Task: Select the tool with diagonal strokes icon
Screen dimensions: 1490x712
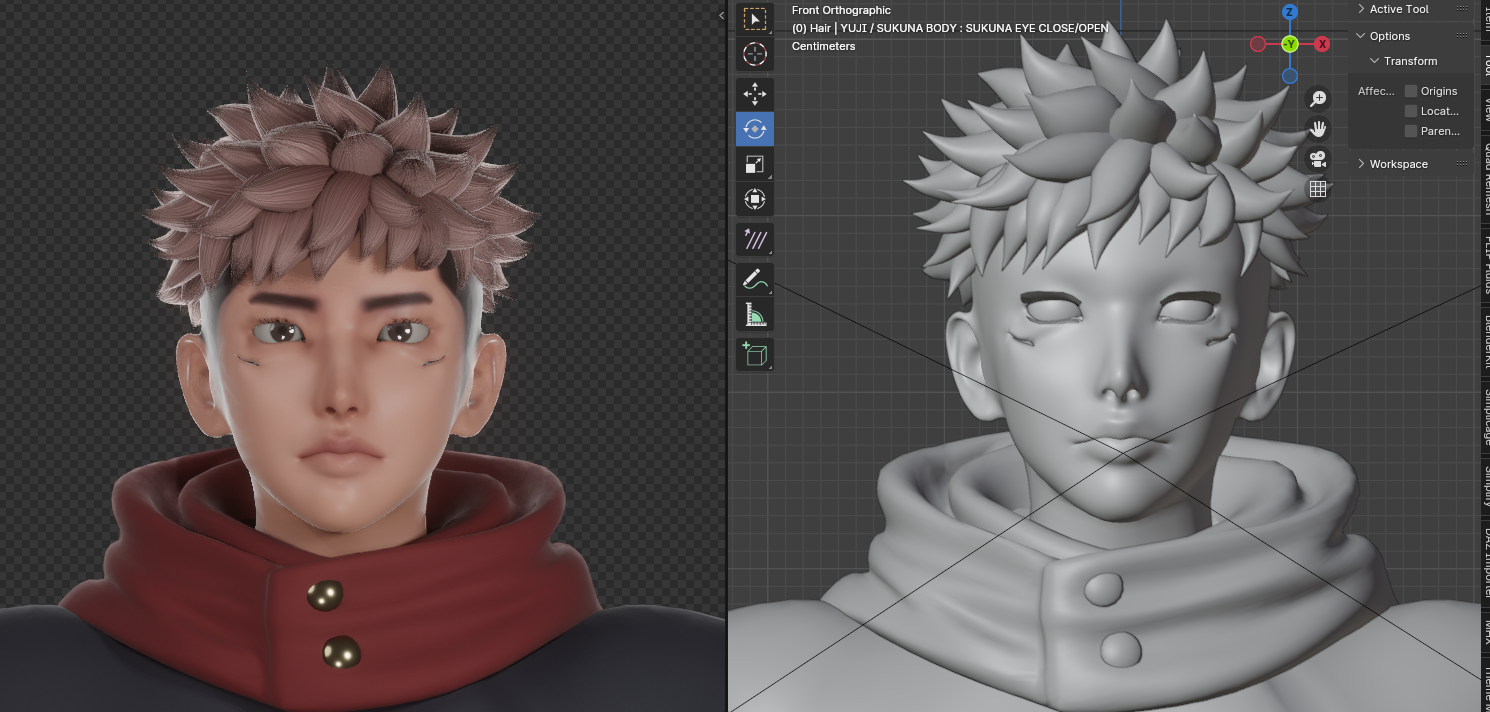Action: pyautogui.click(x=754, y=239)
